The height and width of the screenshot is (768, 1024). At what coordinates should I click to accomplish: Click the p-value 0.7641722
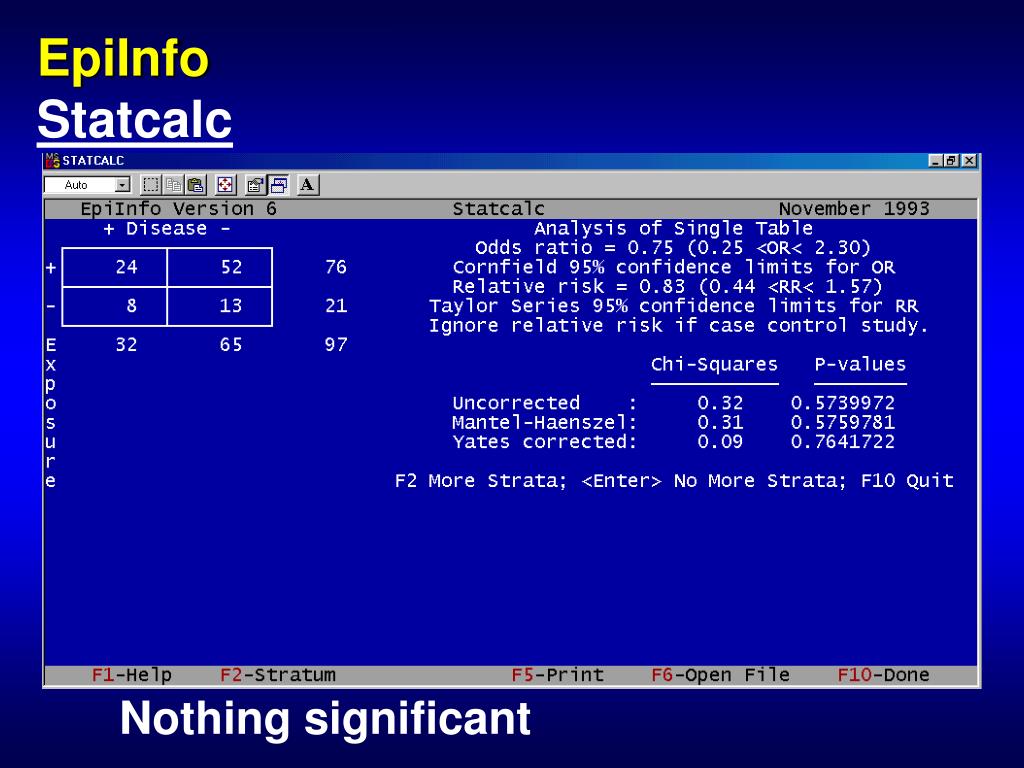coord(842,442)
